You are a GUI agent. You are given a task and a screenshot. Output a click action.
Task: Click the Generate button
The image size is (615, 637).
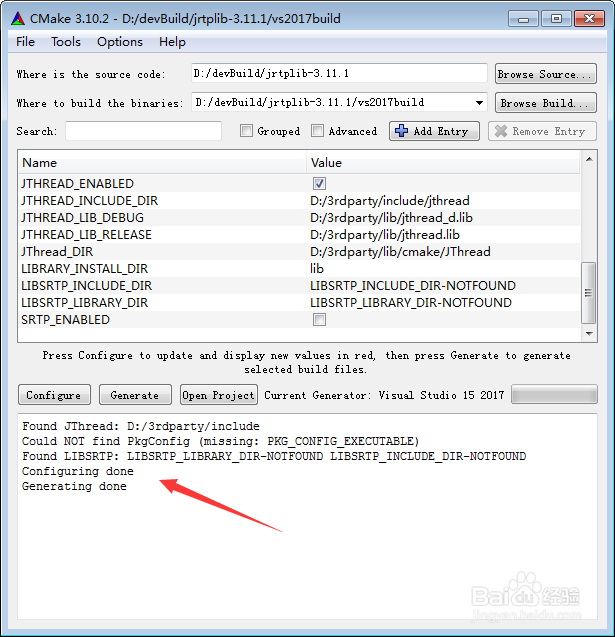(135, 395)
